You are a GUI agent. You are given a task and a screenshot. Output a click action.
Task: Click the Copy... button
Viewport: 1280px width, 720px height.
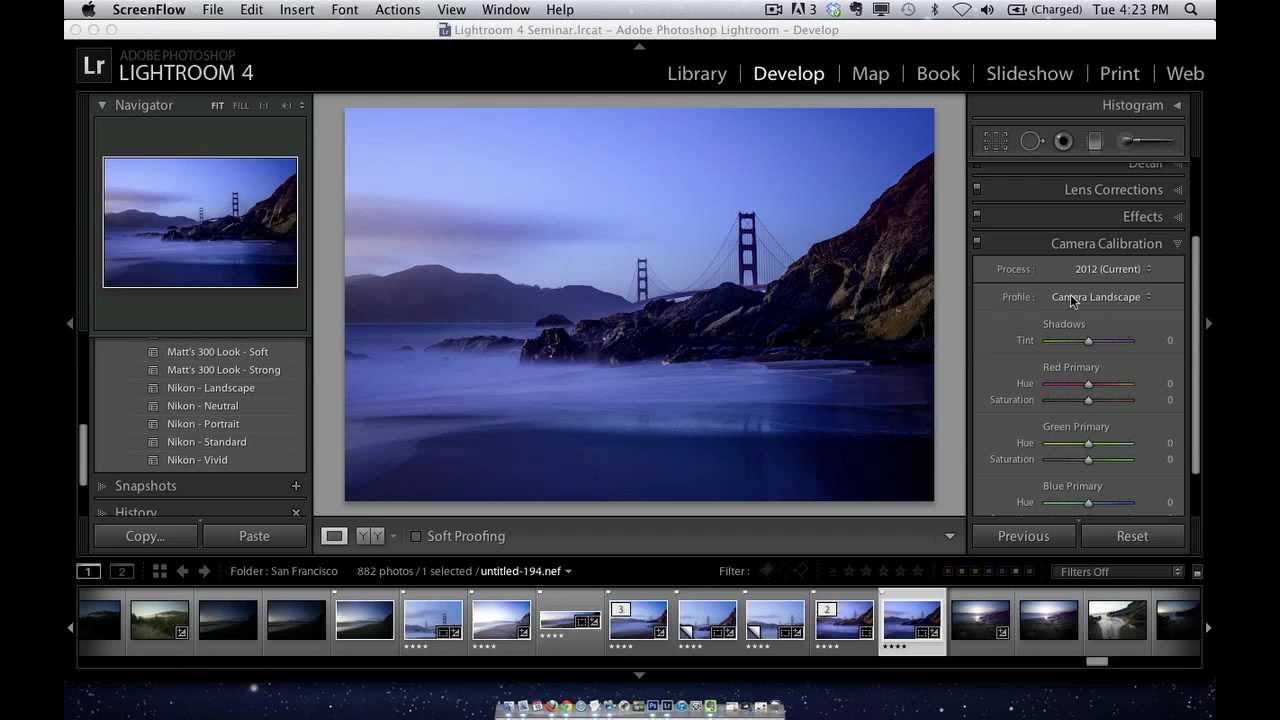click(x=146, y=536)
